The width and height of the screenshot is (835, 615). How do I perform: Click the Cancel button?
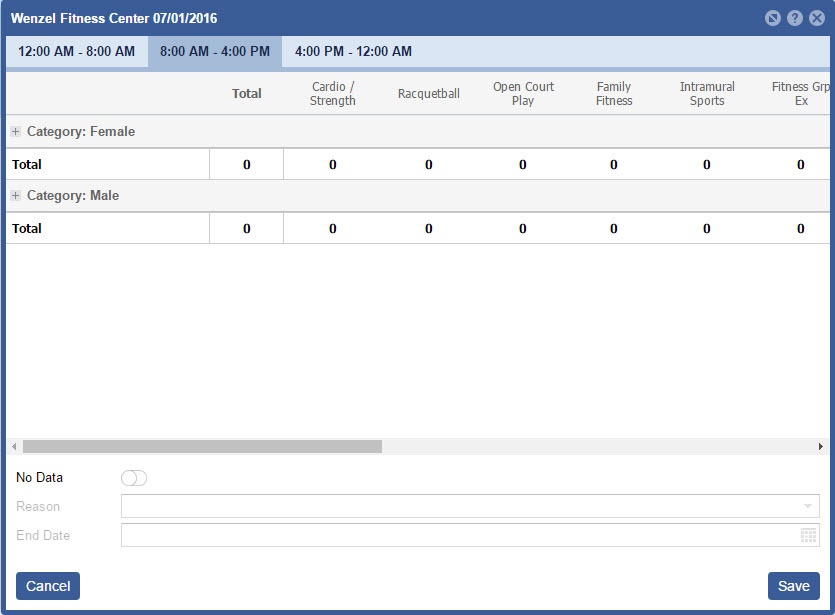coord(48,586)
